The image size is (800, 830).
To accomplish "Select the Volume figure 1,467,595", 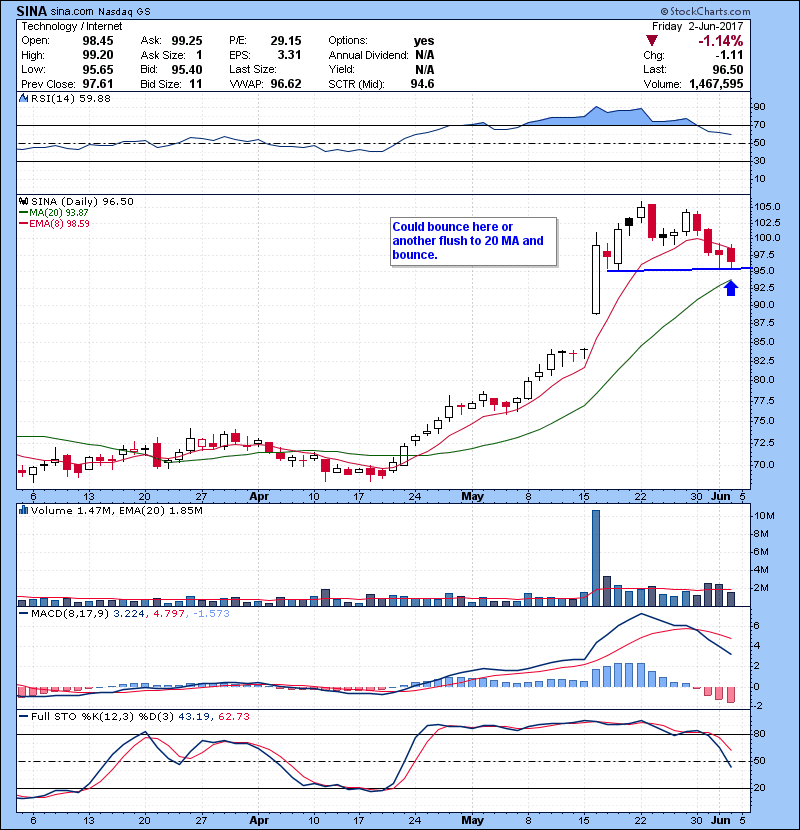I will pyautogui.click(x=716, y=84).
